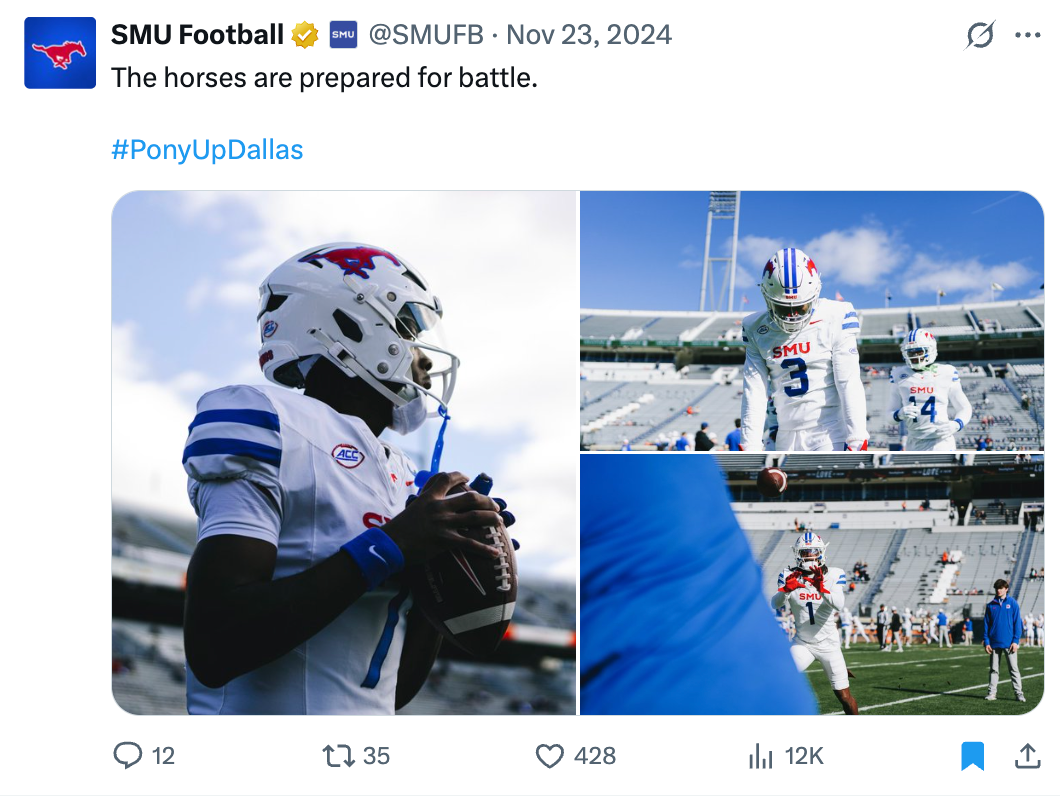Click the share upload icon

coord(1027,756)
